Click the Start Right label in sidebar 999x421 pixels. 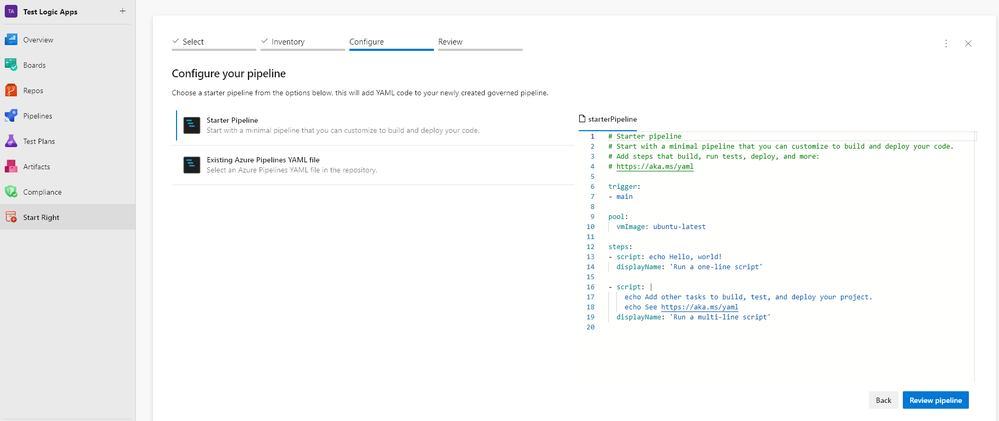(x=41, y=217)
